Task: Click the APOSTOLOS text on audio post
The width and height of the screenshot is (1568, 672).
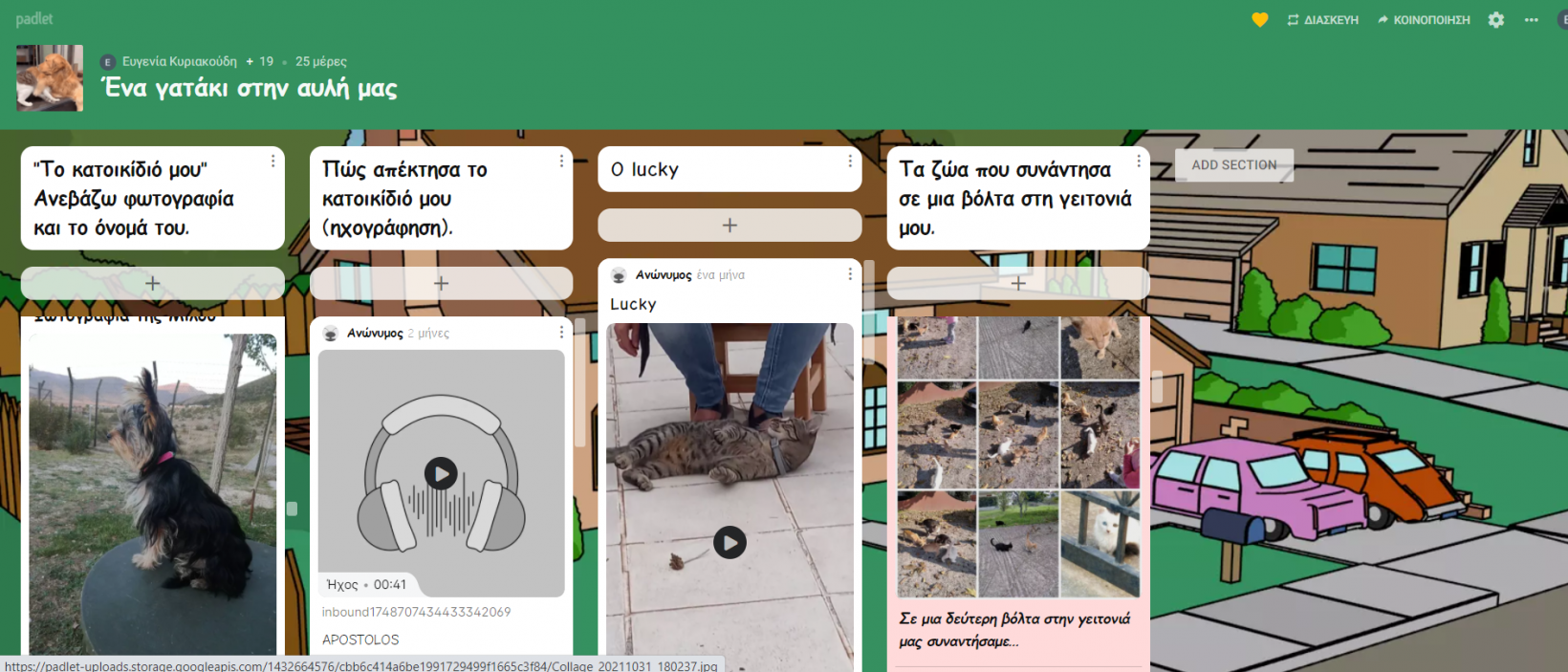Action: click(x=360, y=639)
